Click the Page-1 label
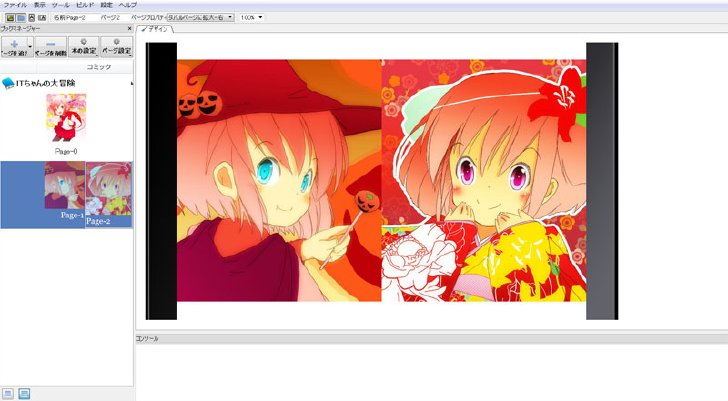The width and height of the screenshot is (728, 401). (x=72, y=215)
